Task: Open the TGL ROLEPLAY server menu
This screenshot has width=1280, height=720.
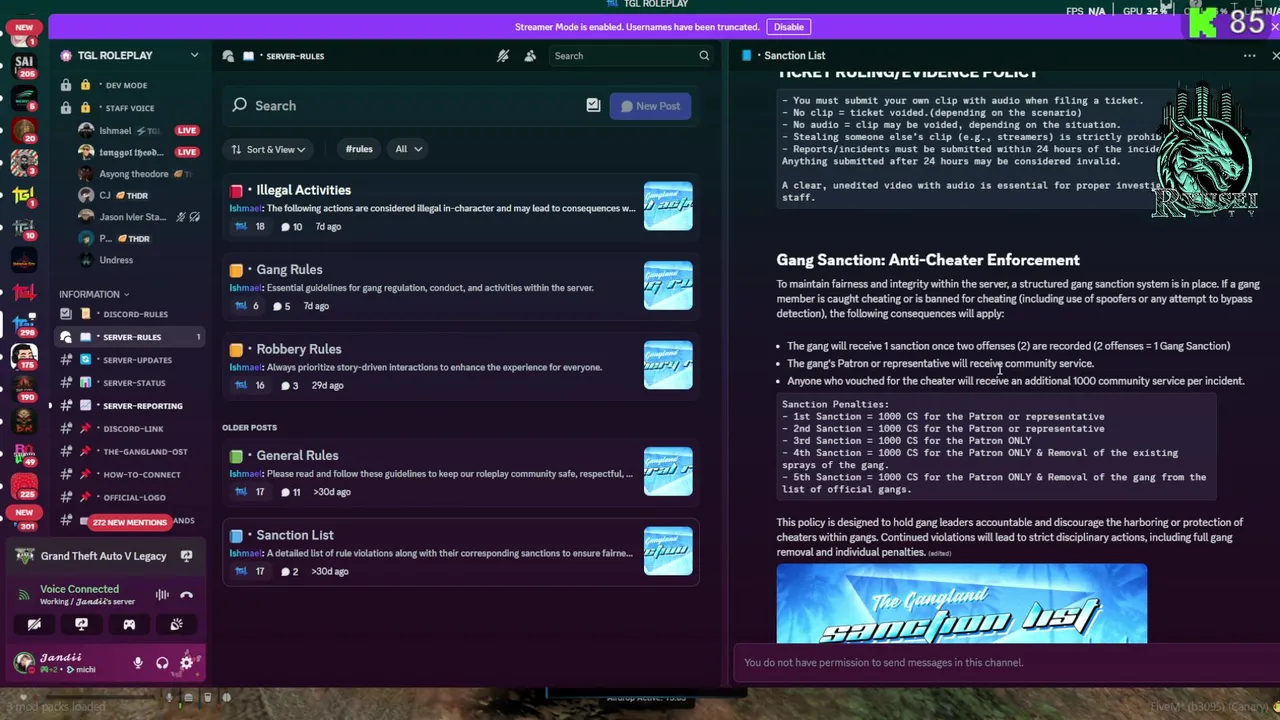Action: click(130, 56)
